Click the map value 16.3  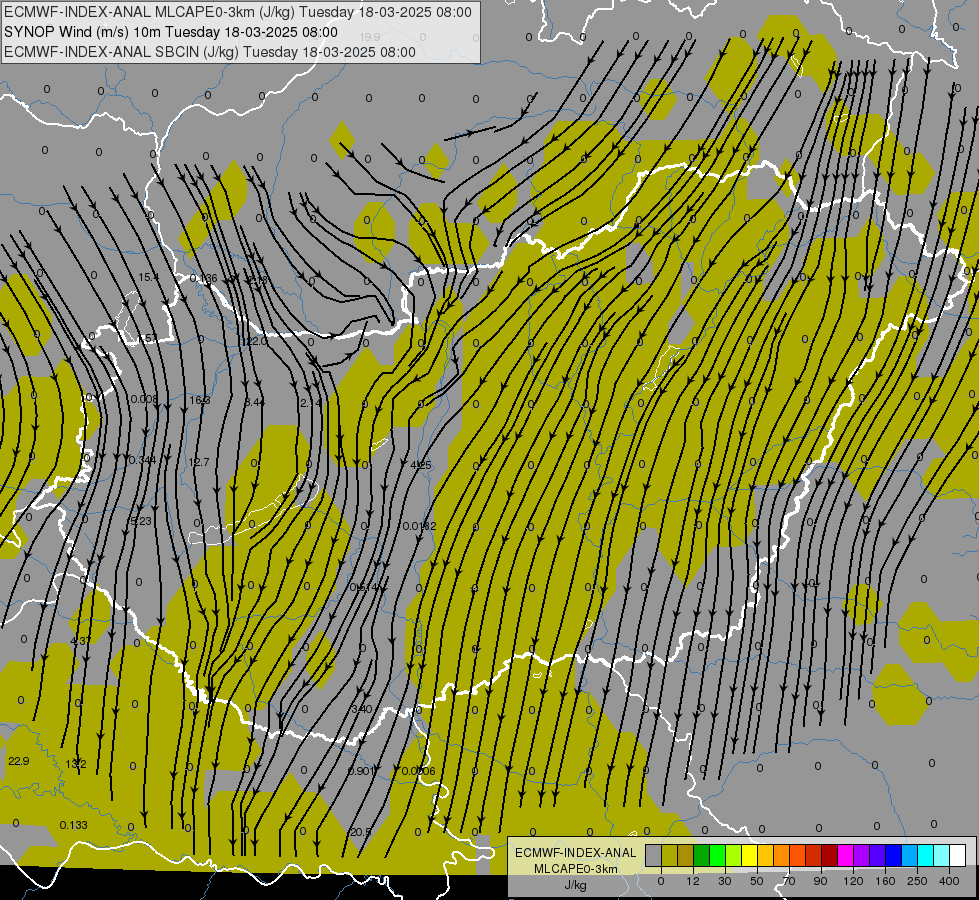(x=200, y=400)
